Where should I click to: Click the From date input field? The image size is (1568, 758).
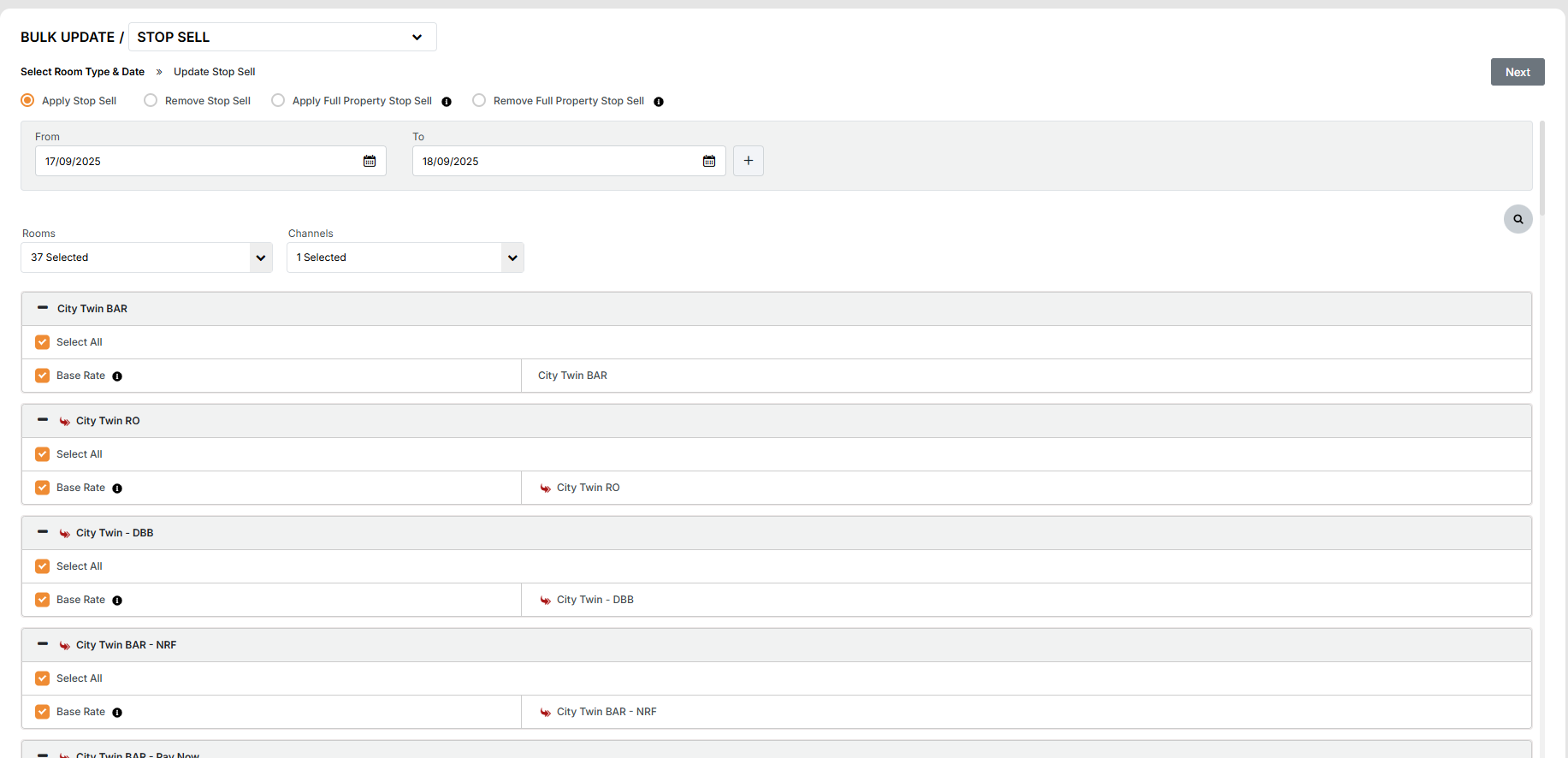(x=197, y=161)
